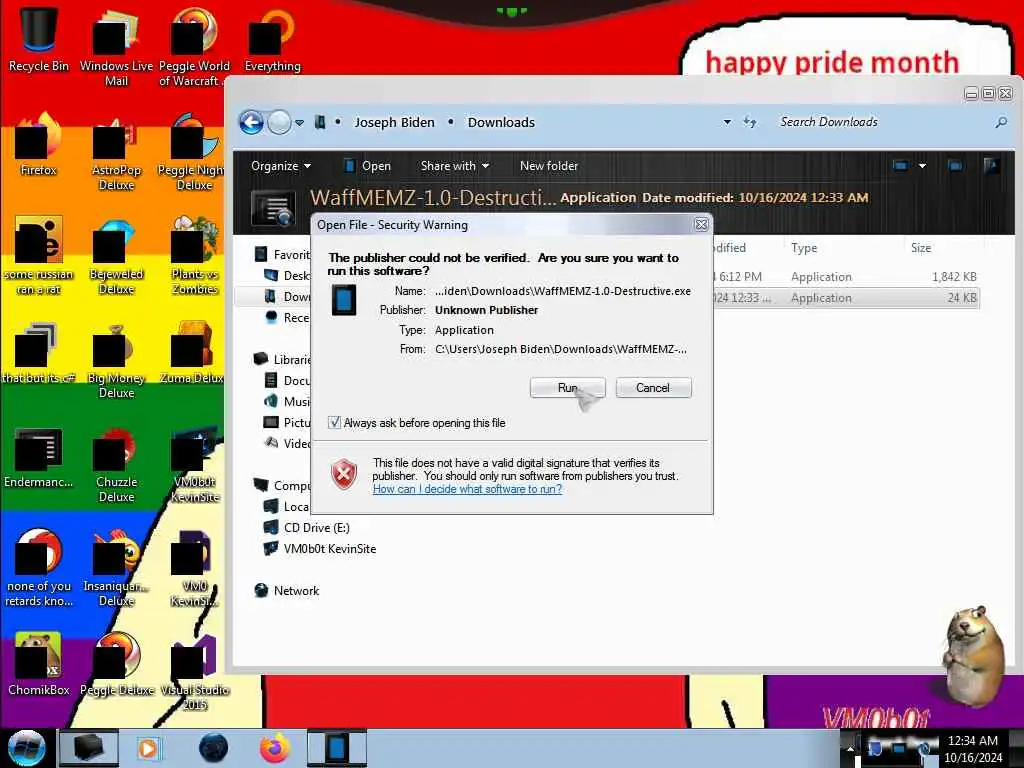Select Libraries in the navigation pane
The image size is (1024, 768).
(x=291, y=360)
